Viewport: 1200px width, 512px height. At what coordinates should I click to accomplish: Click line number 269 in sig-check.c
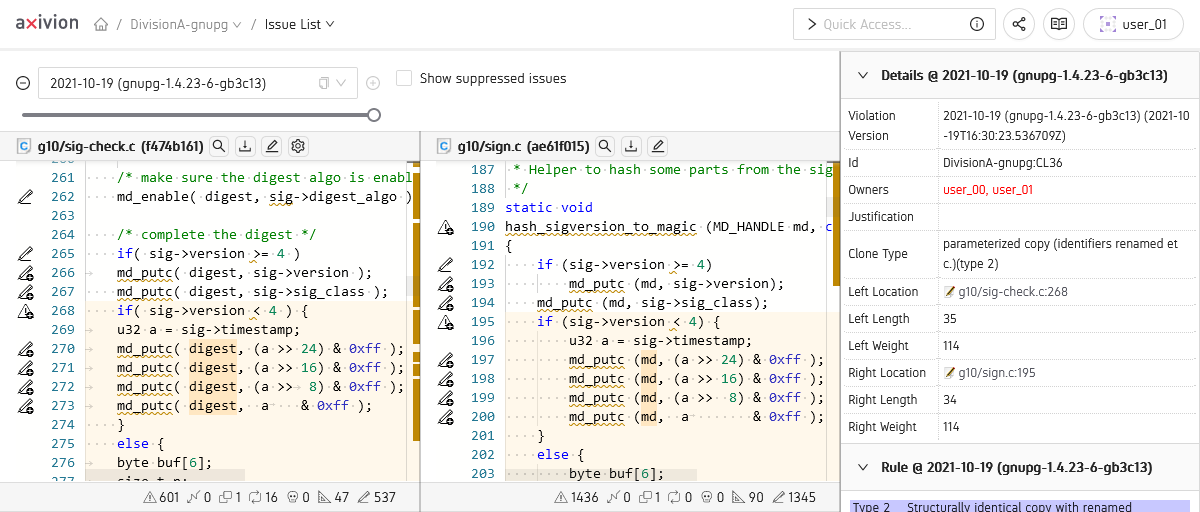coord(63,330)
